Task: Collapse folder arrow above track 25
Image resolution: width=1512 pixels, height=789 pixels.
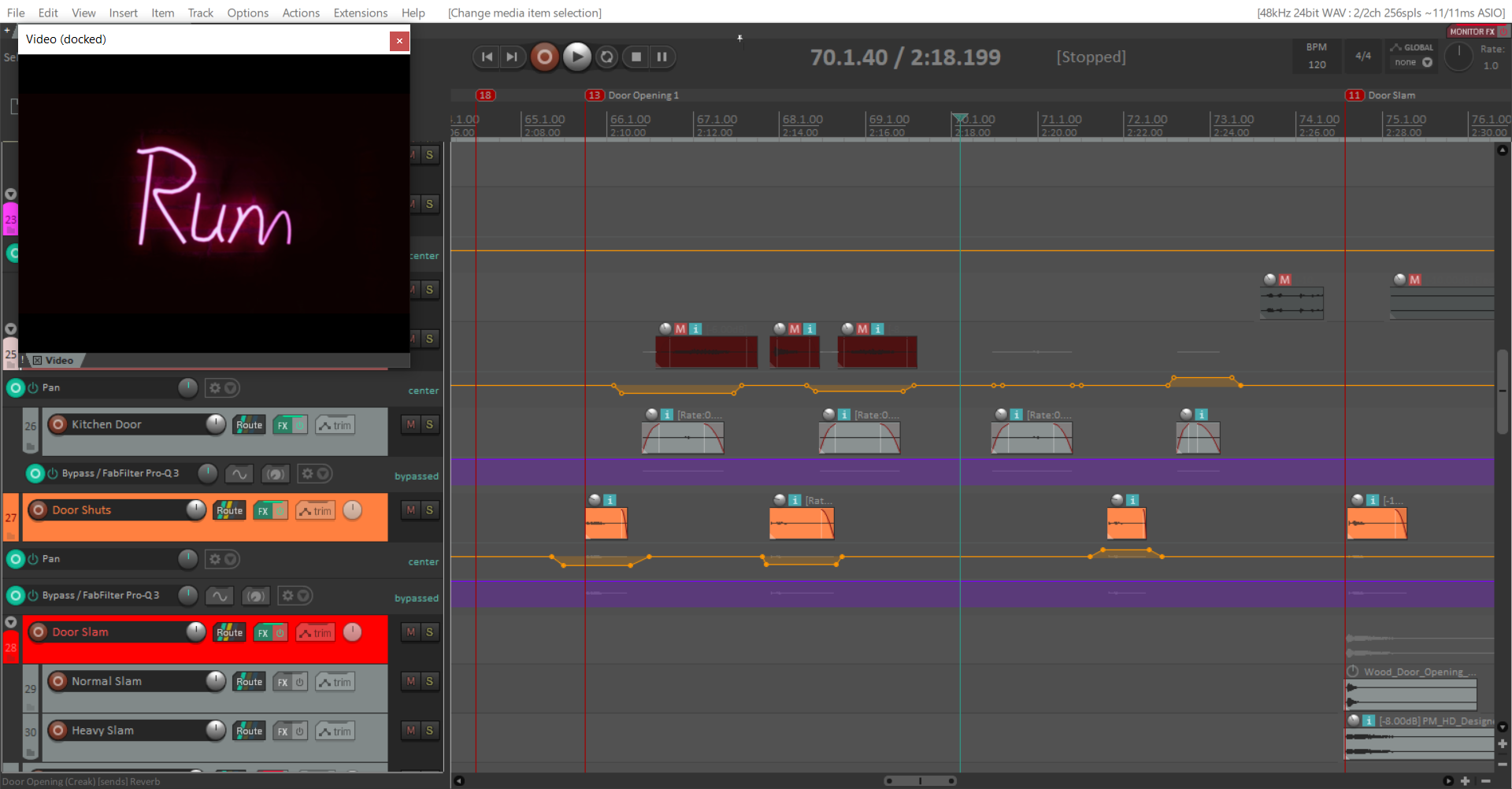Action: click(10, 329)
